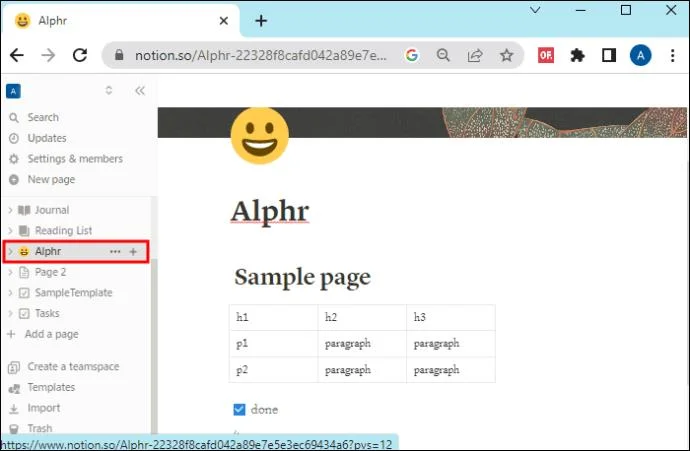Click the Google icon in address bar
690x451 pixels.
click(411, 55)
